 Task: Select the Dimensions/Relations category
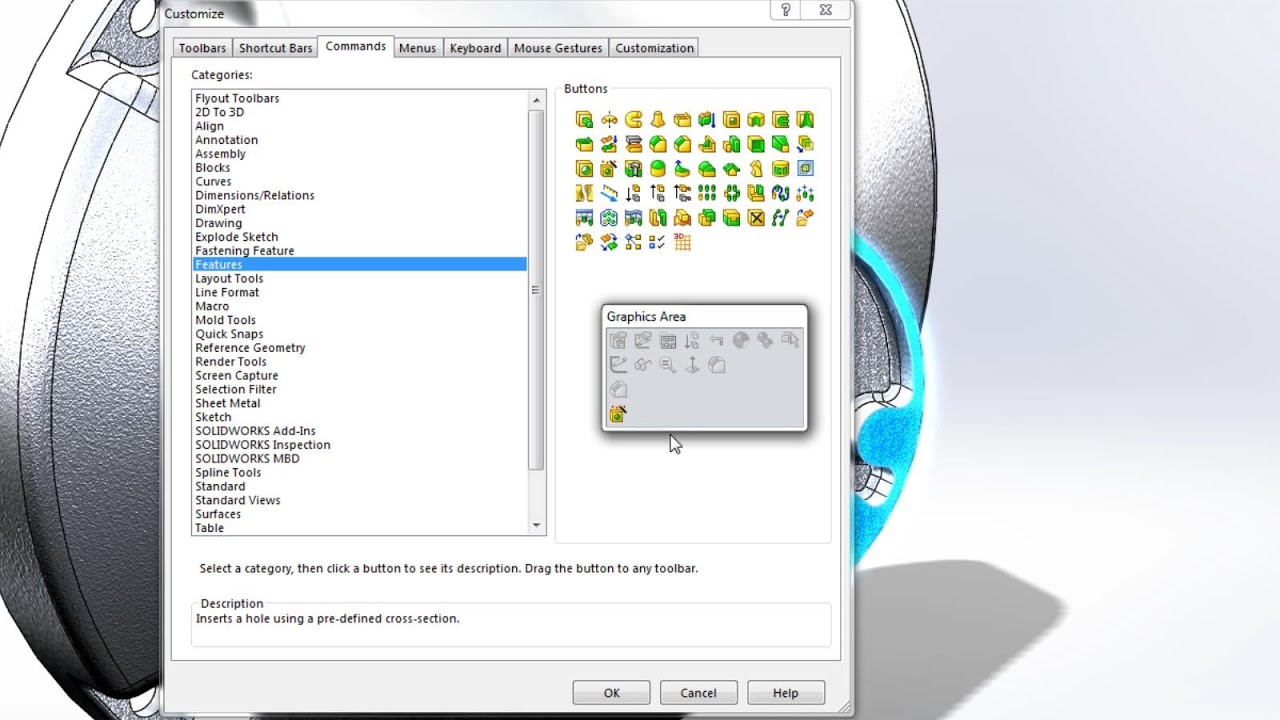point(255,195)
